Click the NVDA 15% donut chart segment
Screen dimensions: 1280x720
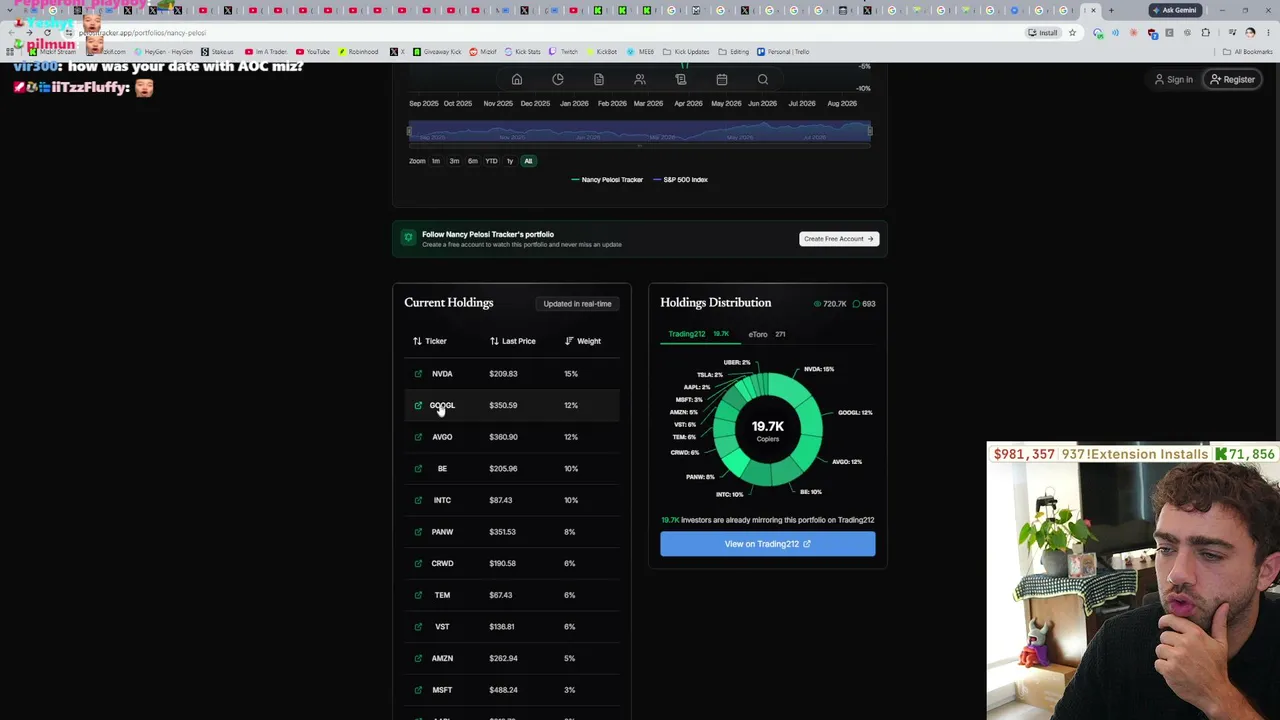[794, 389]
